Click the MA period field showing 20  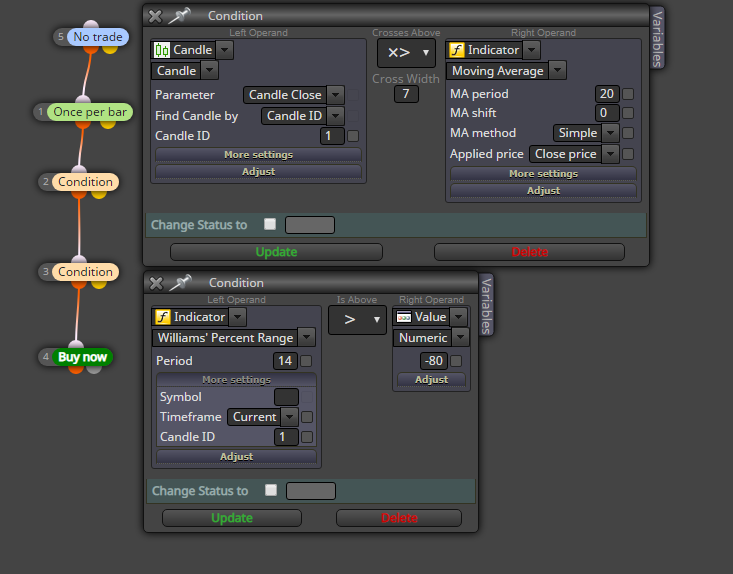[607, 94]
